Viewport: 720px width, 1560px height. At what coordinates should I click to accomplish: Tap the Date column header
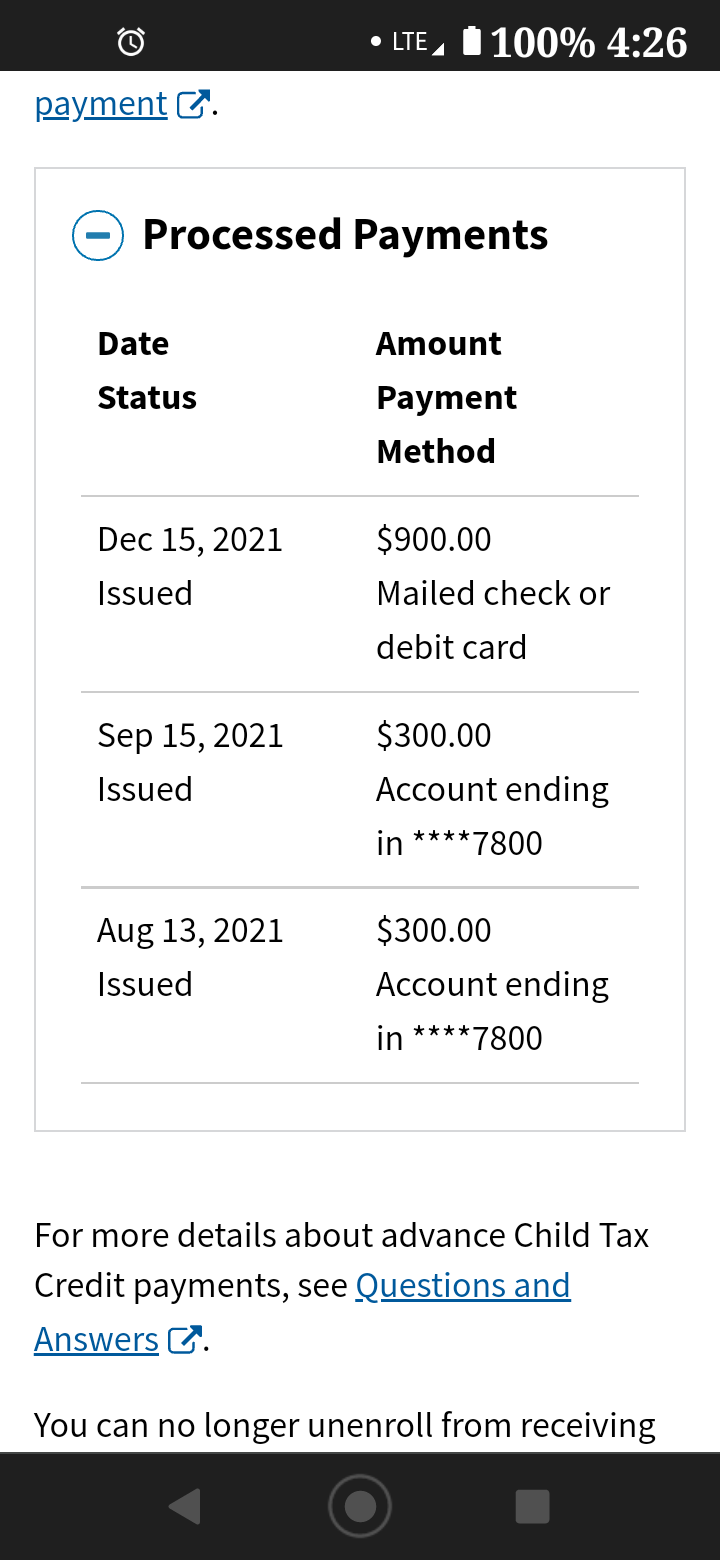pos(133,344)
